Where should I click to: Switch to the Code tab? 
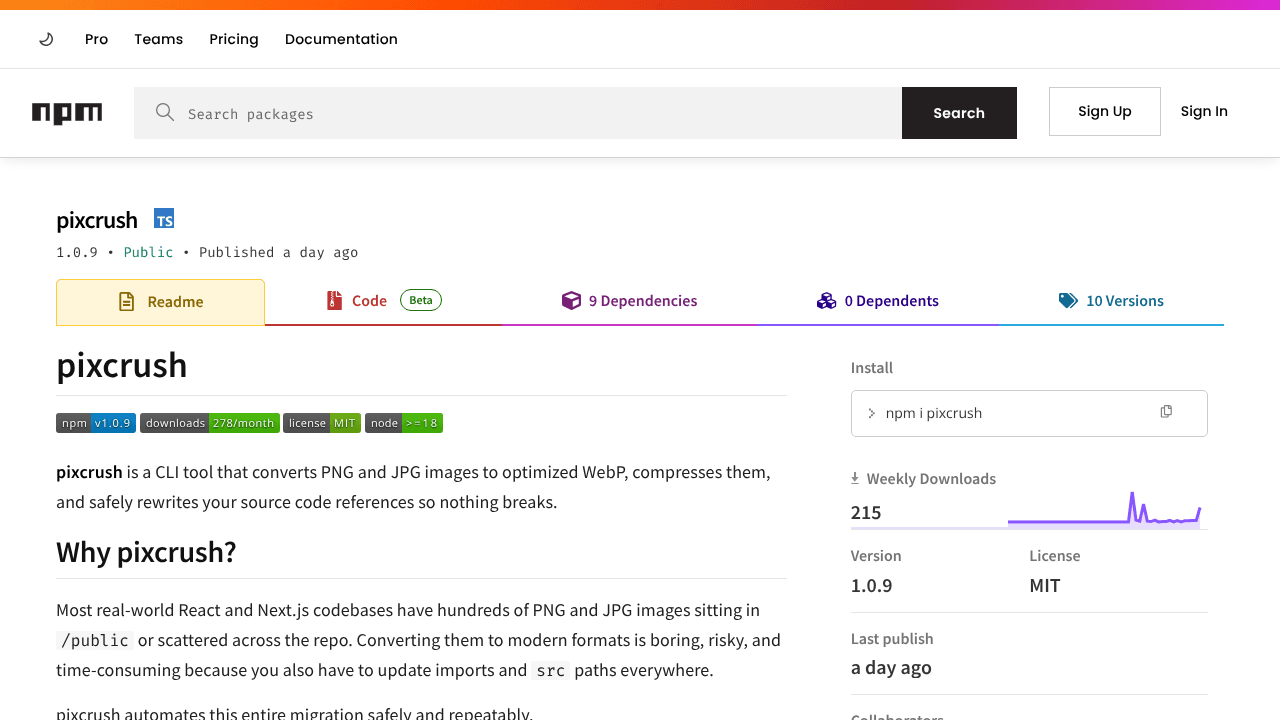384,301
